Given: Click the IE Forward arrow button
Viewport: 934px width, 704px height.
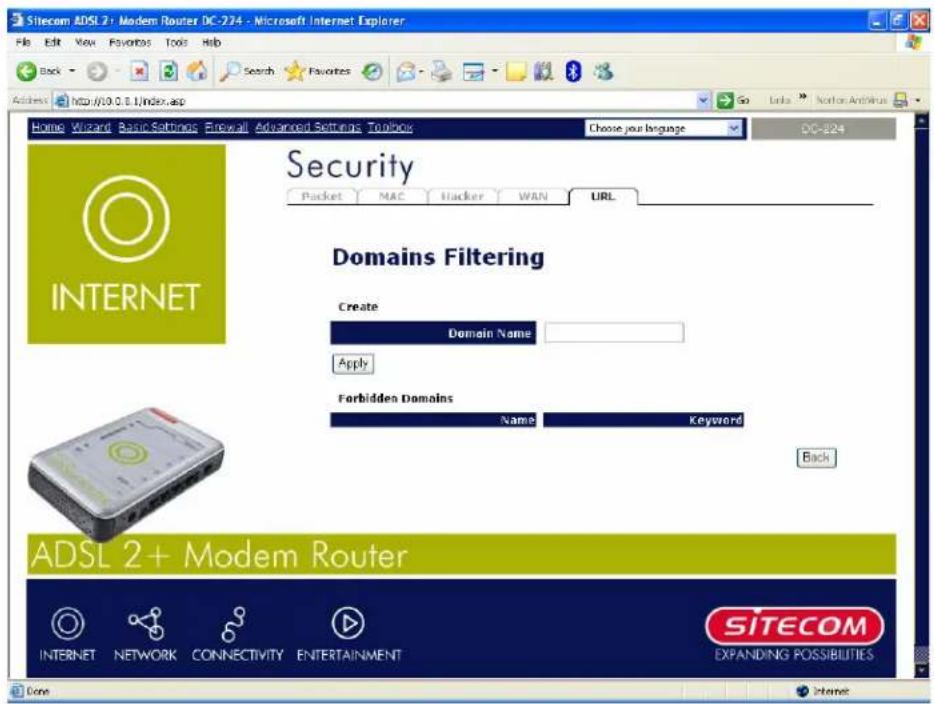Looking at the screenshot, I should tap(97, 72).
